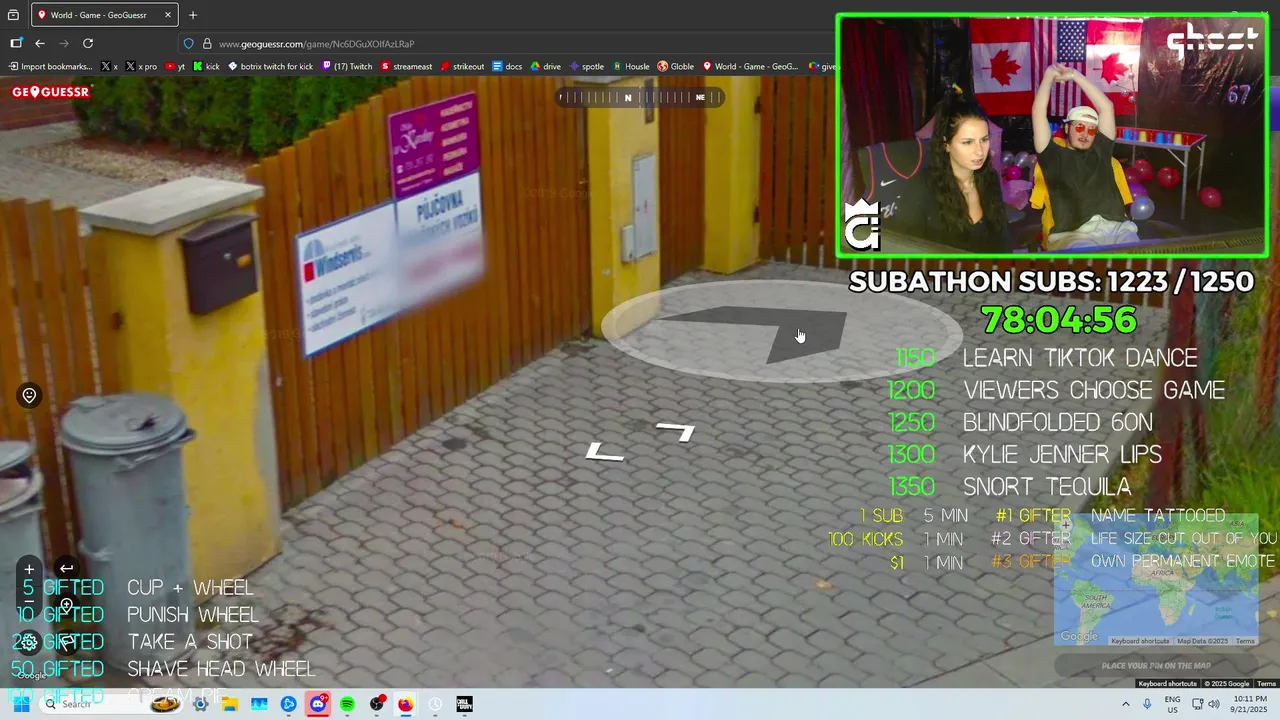Open the strikeout bookmark
The width and height of the screenshot is (1280, 720).
pos(462,67)
